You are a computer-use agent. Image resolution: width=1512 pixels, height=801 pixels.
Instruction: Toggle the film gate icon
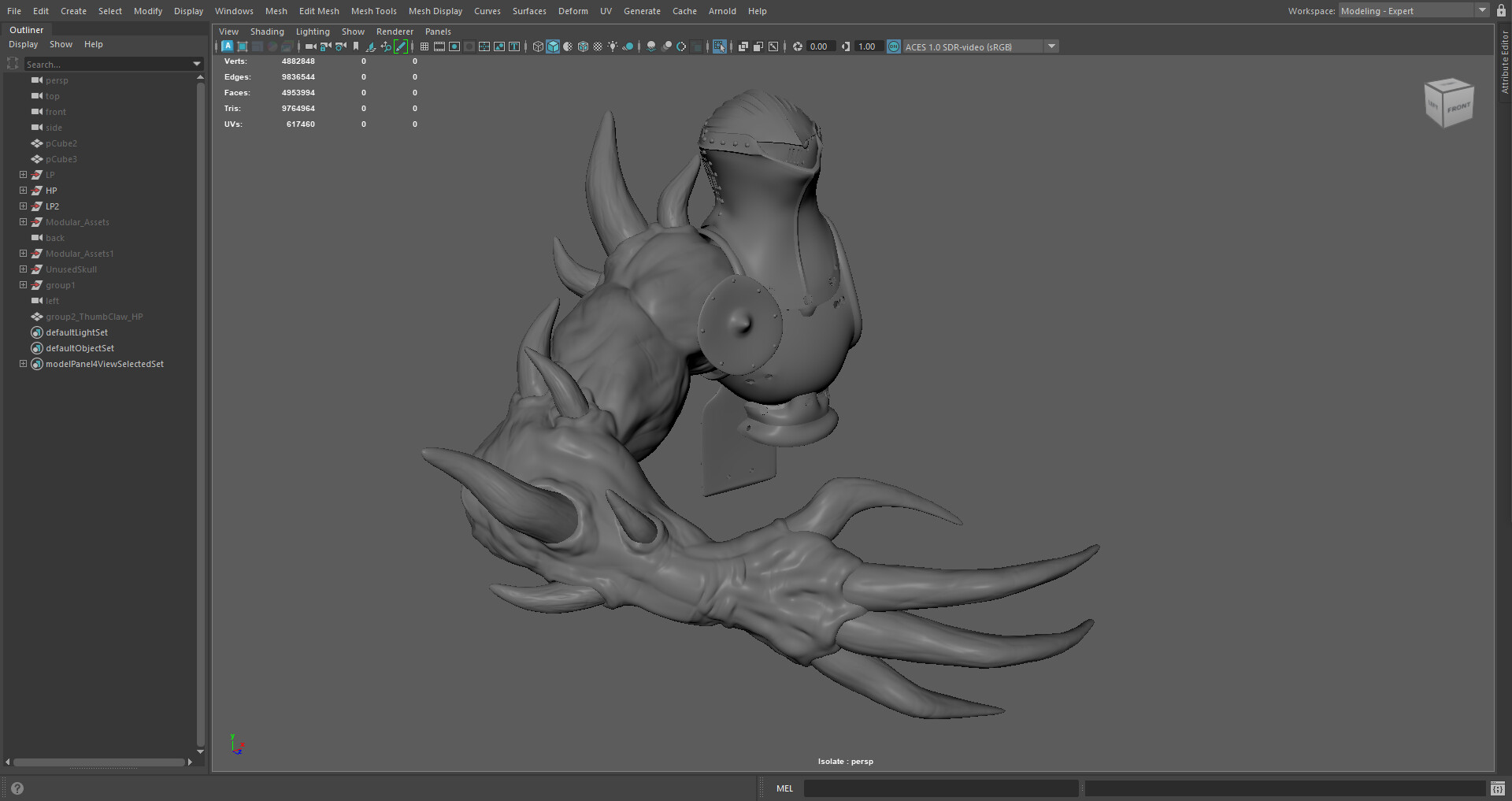tap(439, 46)
